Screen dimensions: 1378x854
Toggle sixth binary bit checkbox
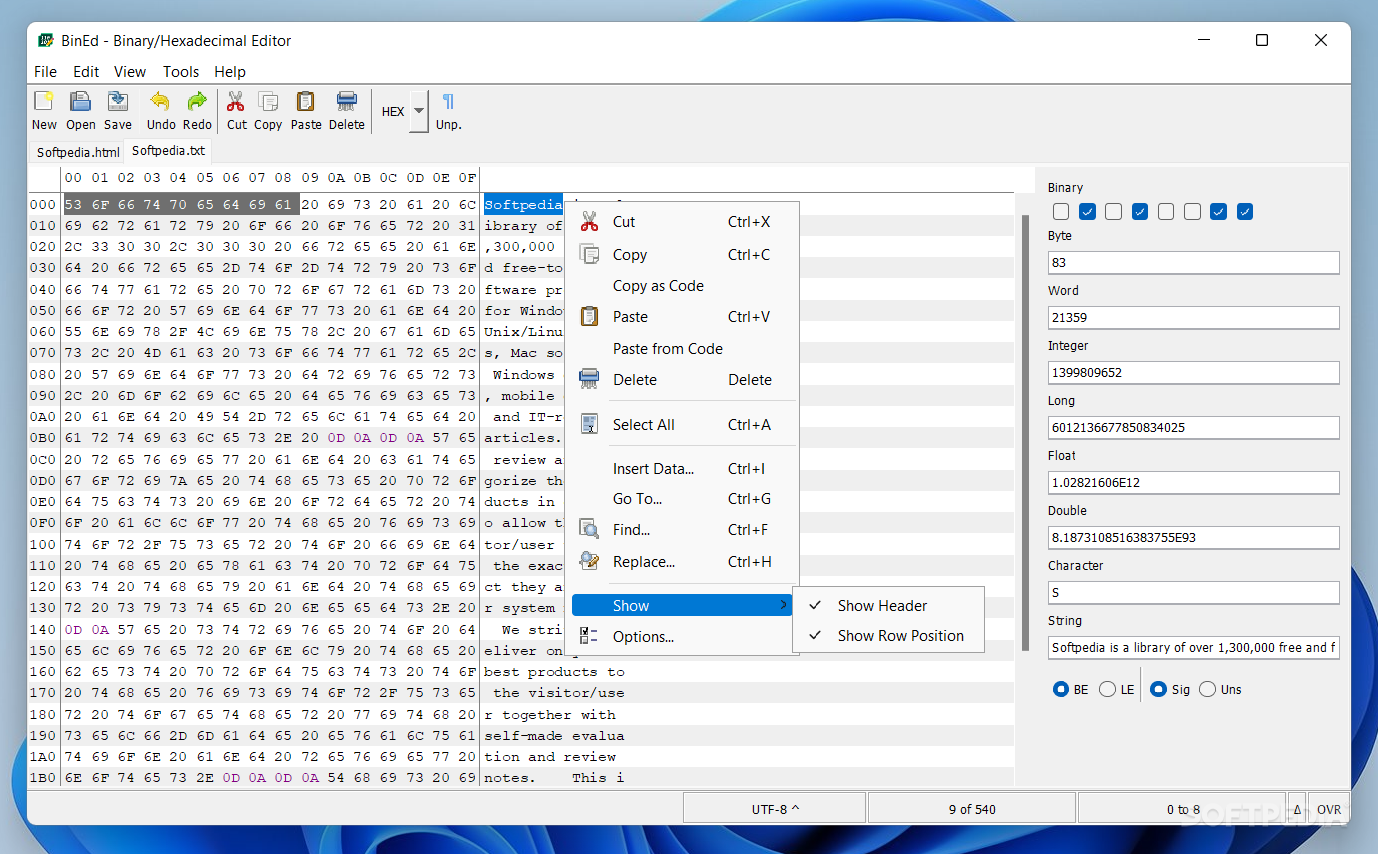pyautogui.click(x=1192, y=212)
